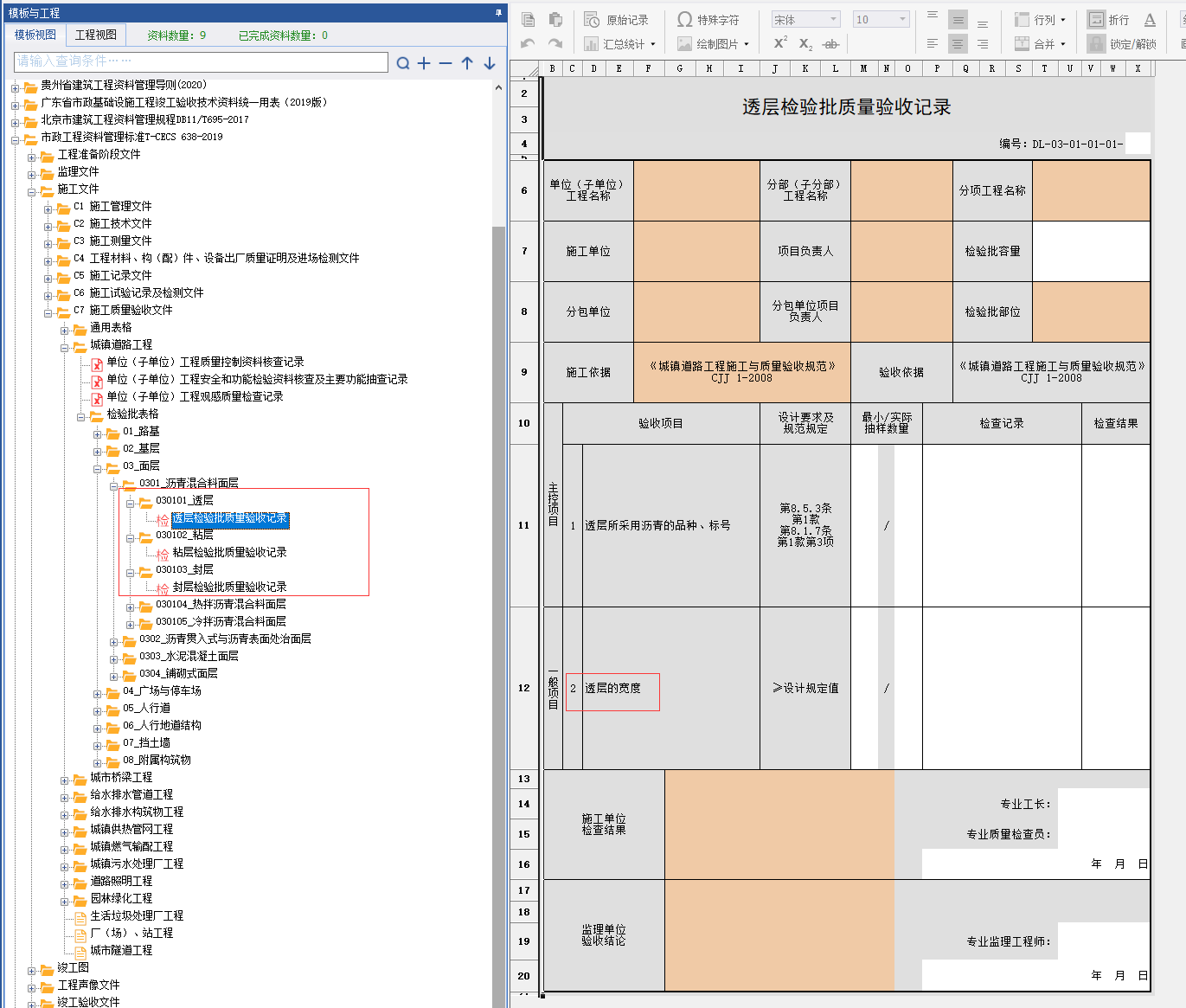
Task: Click the minus collapse-all icon
Action: (446, 62)
